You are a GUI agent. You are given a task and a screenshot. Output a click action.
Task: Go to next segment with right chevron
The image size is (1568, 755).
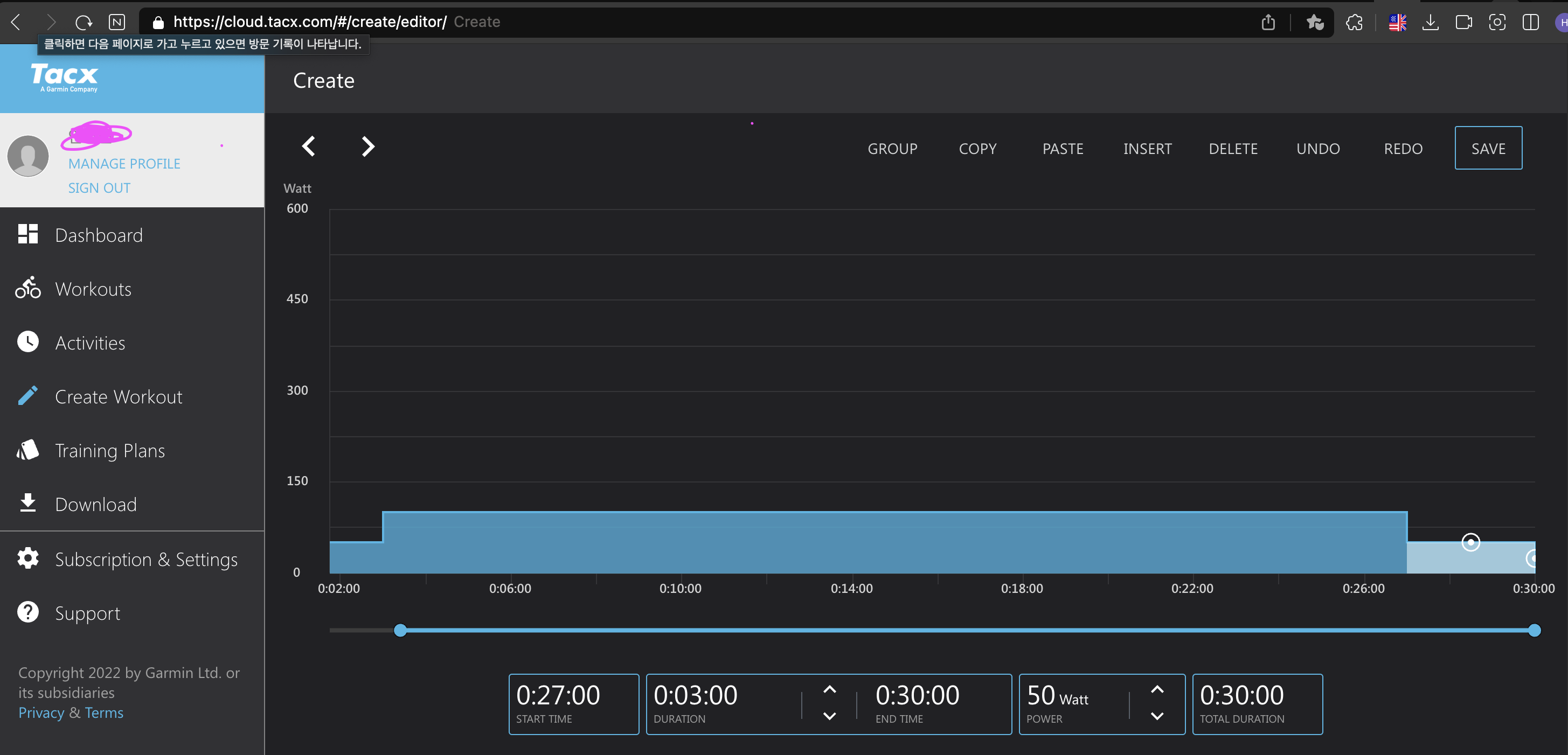tap(367, 146)
